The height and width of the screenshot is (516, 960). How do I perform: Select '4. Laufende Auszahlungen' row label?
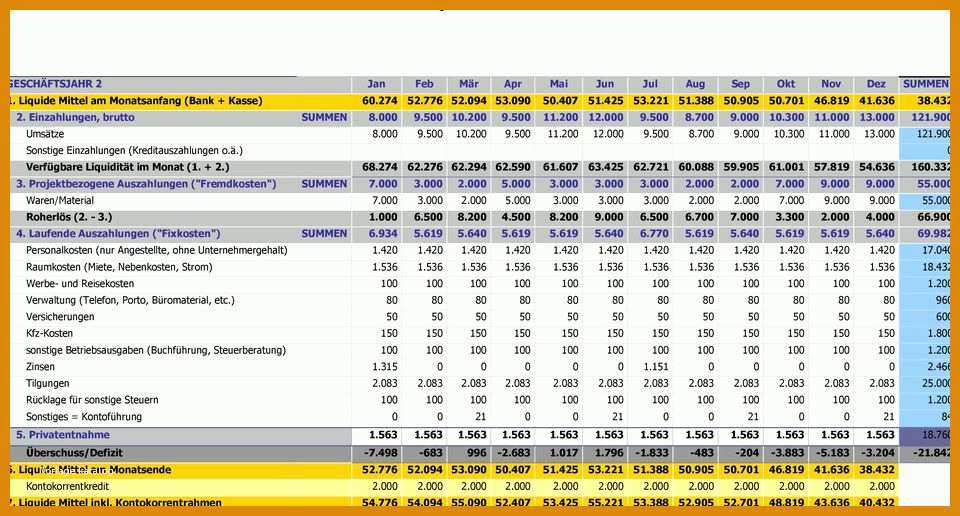[118, 233]
